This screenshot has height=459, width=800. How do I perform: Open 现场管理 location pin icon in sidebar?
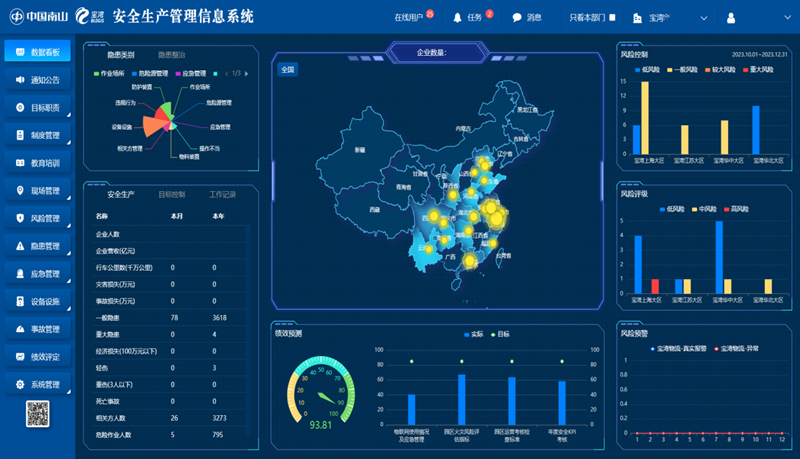click(x=20, y=190)
